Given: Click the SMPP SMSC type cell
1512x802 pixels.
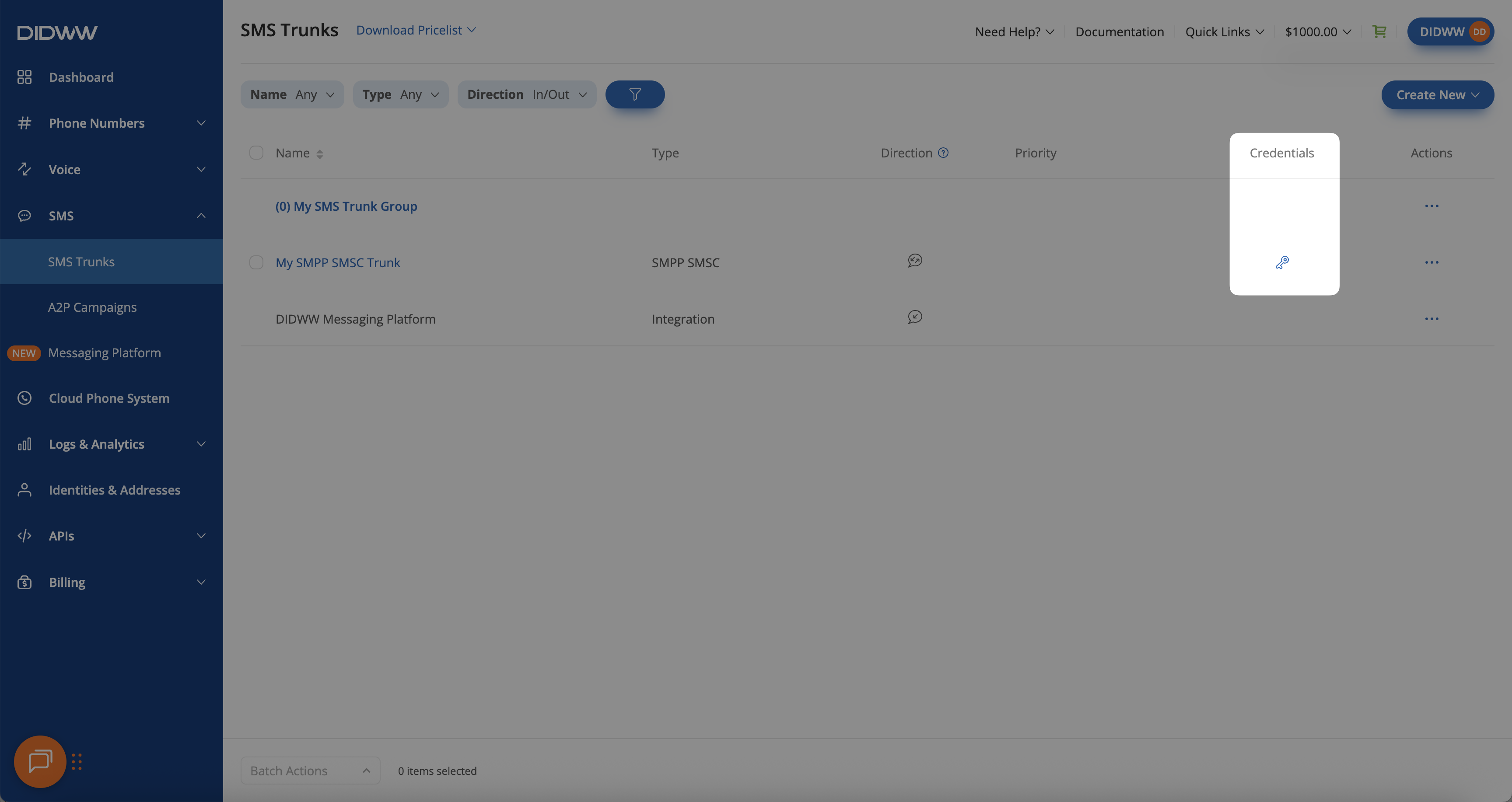Looking at the screenshot, I should click(x=686, y=263).
